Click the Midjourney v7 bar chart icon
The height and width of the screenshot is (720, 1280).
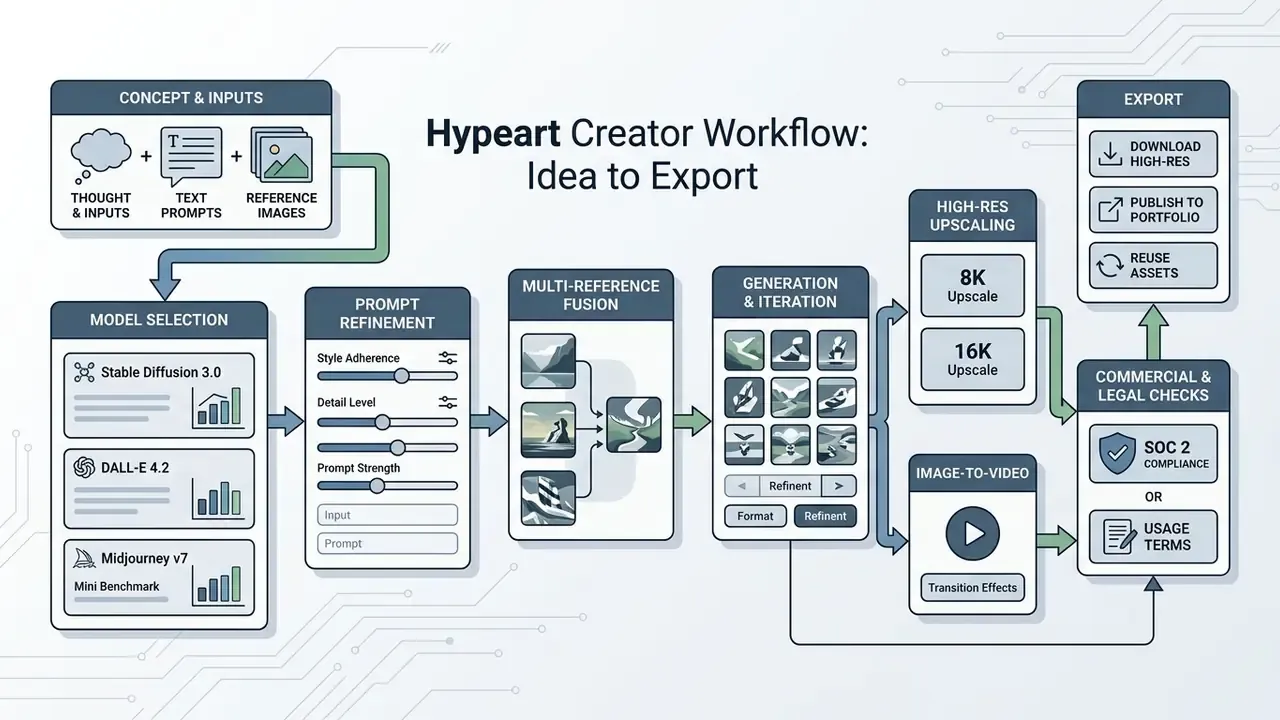click(218, 585)
